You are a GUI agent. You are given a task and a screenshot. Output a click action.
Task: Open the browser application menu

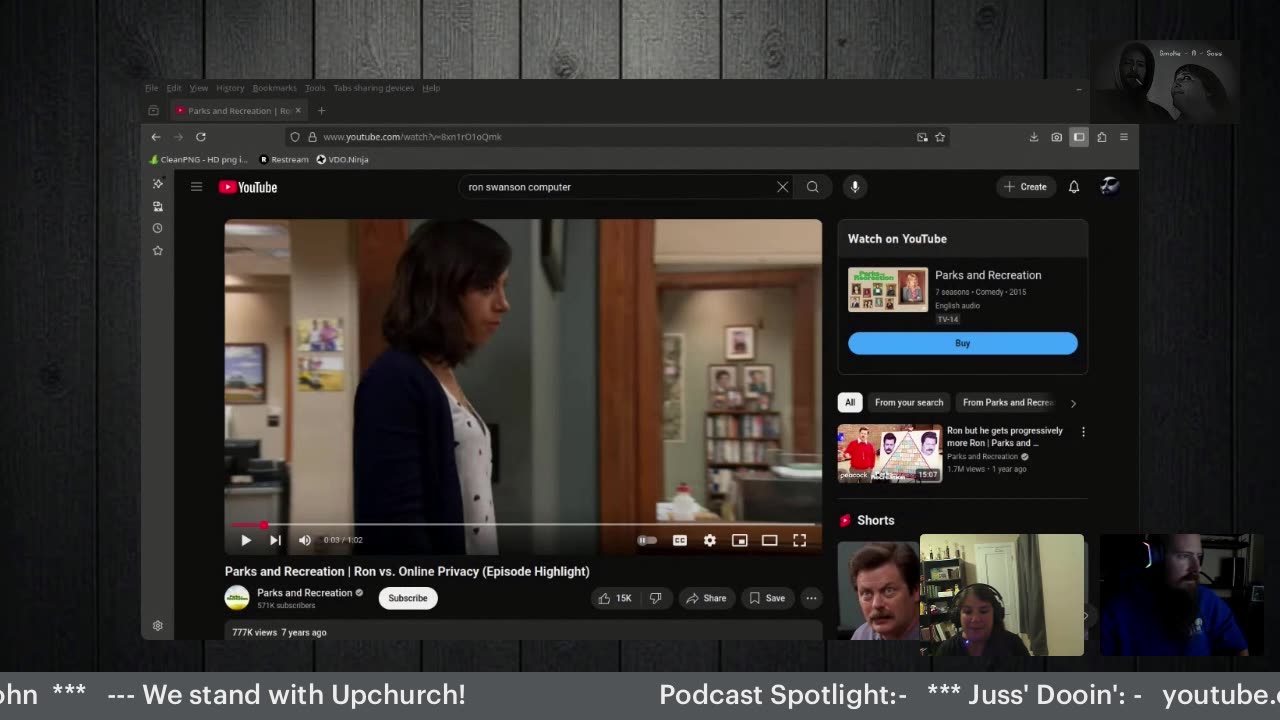coord(1124,137)
